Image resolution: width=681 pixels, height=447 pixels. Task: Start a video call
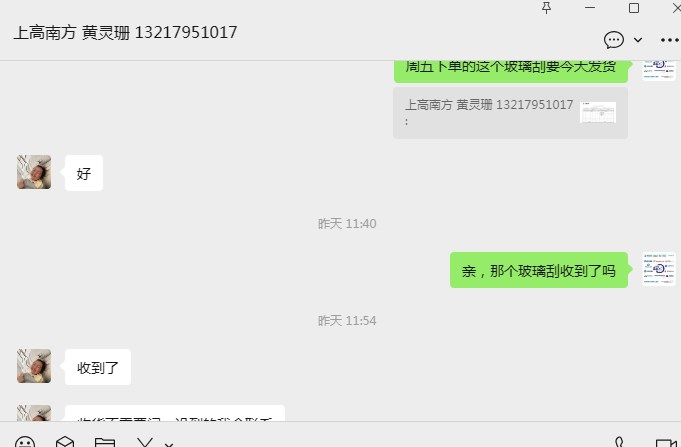point(666,443)
